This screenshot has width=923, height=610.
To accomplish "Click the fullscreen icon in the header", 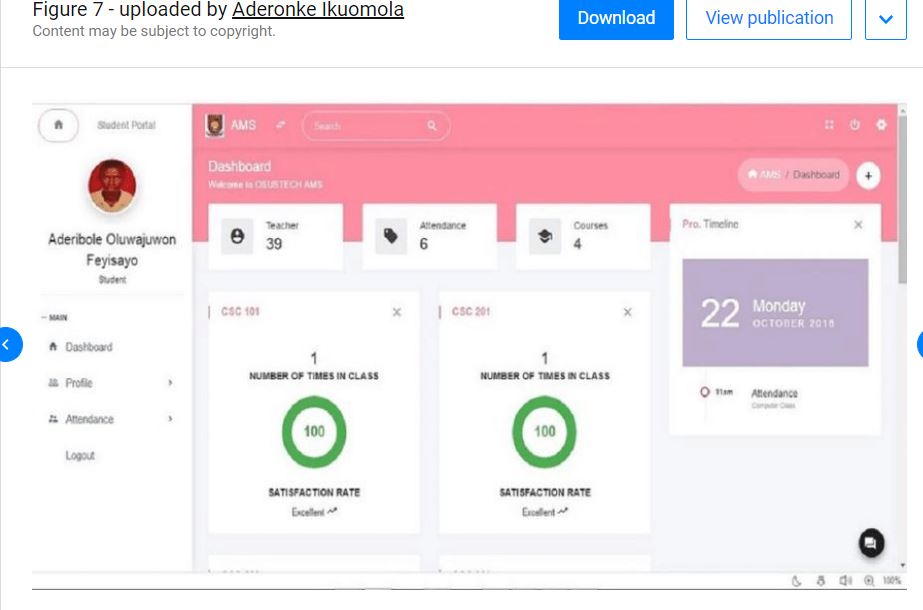I will coord(829,125).
